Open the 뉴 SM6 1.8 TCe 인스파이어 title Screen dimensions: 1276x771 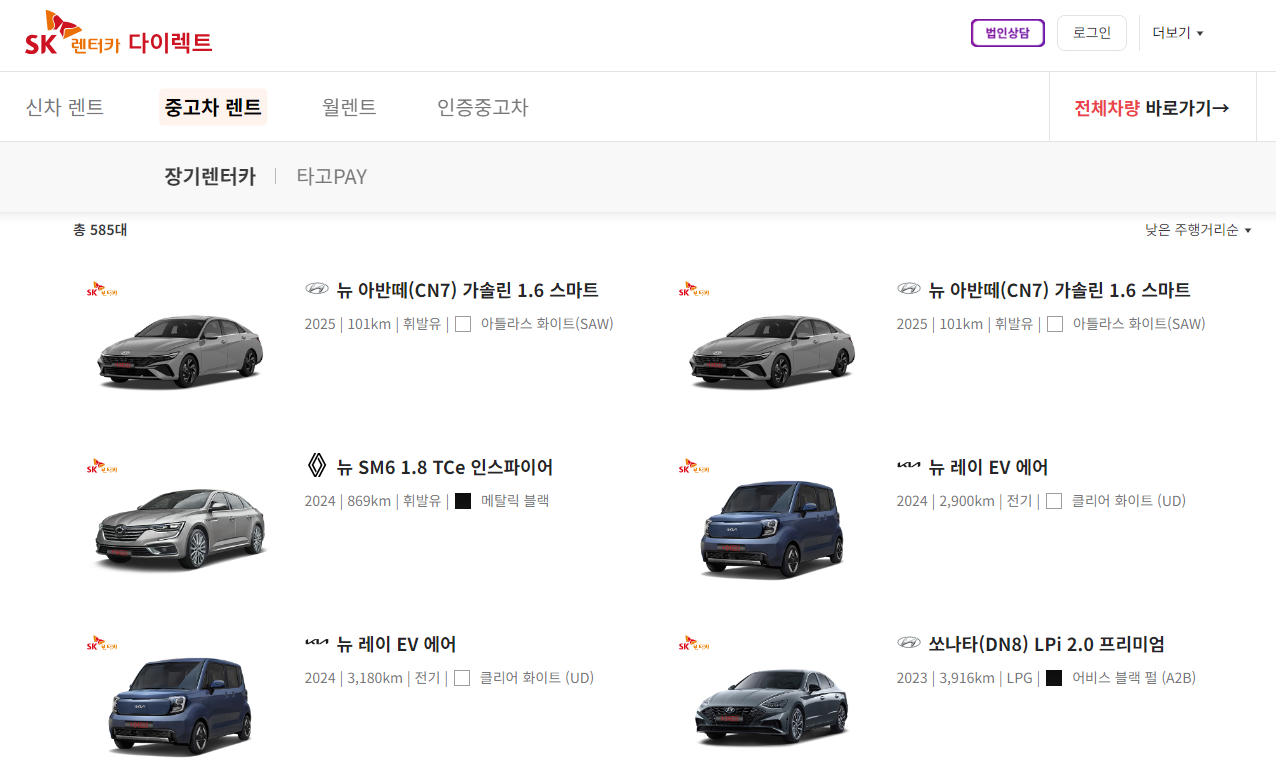coord(444,467)
